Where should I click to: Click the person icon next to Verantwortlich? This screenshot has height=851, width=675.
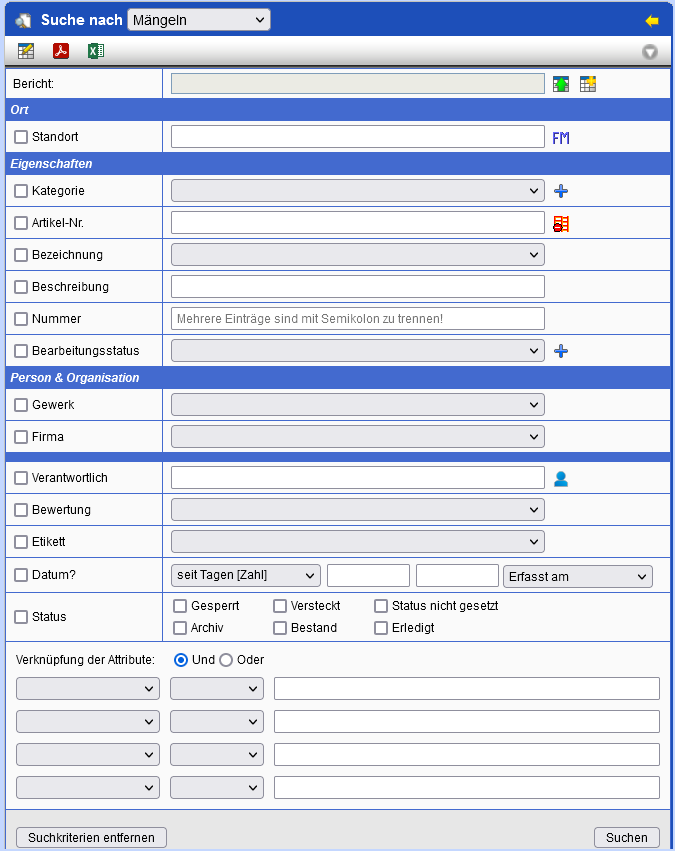tap(561, 478)
